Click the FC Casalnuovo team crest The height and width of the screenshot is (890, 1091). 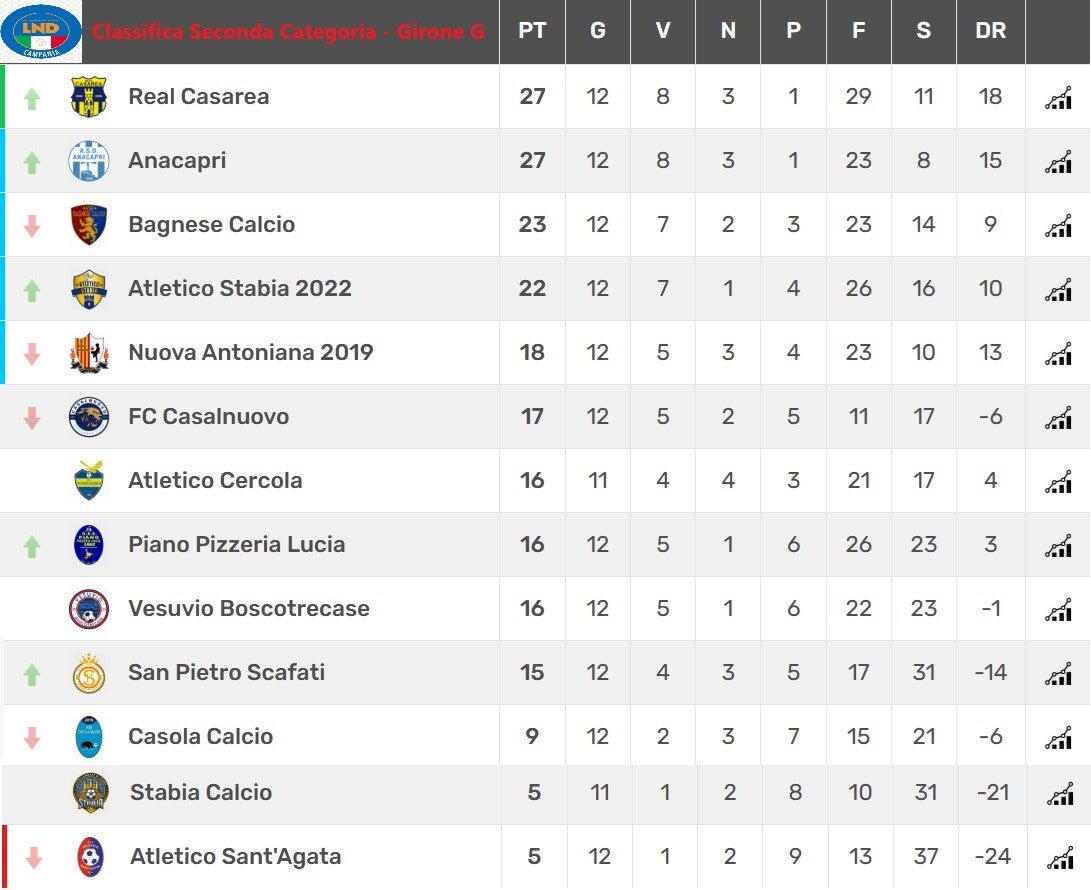click(89, 417)
